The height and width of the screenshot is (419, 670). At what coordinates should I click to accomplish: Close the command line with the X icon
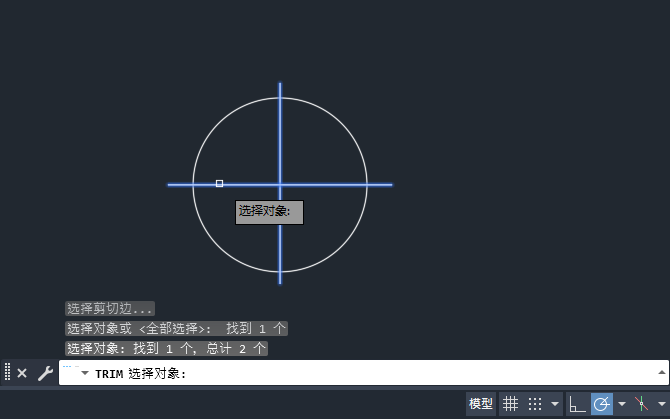[x=22, y=373]
